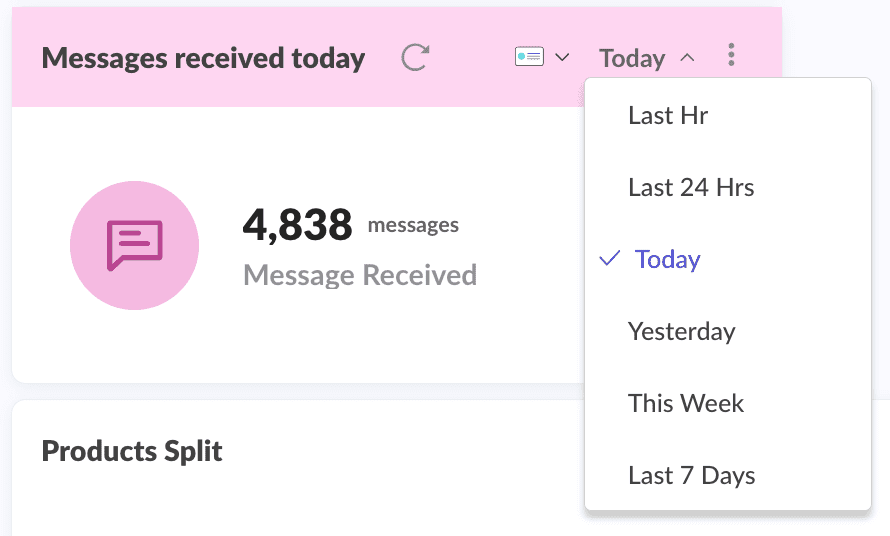Click the Message Received label

360,274
